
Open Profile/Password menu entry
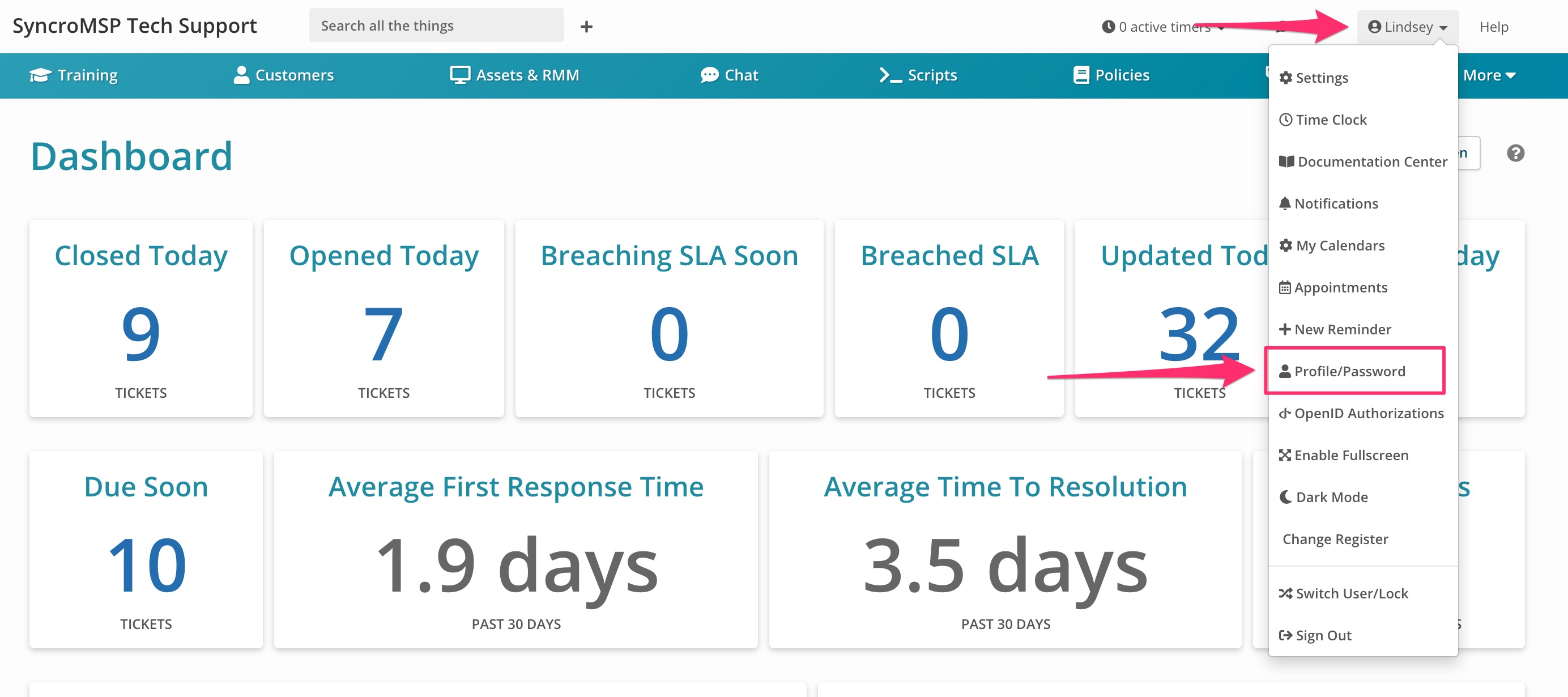pos(1349,371)
